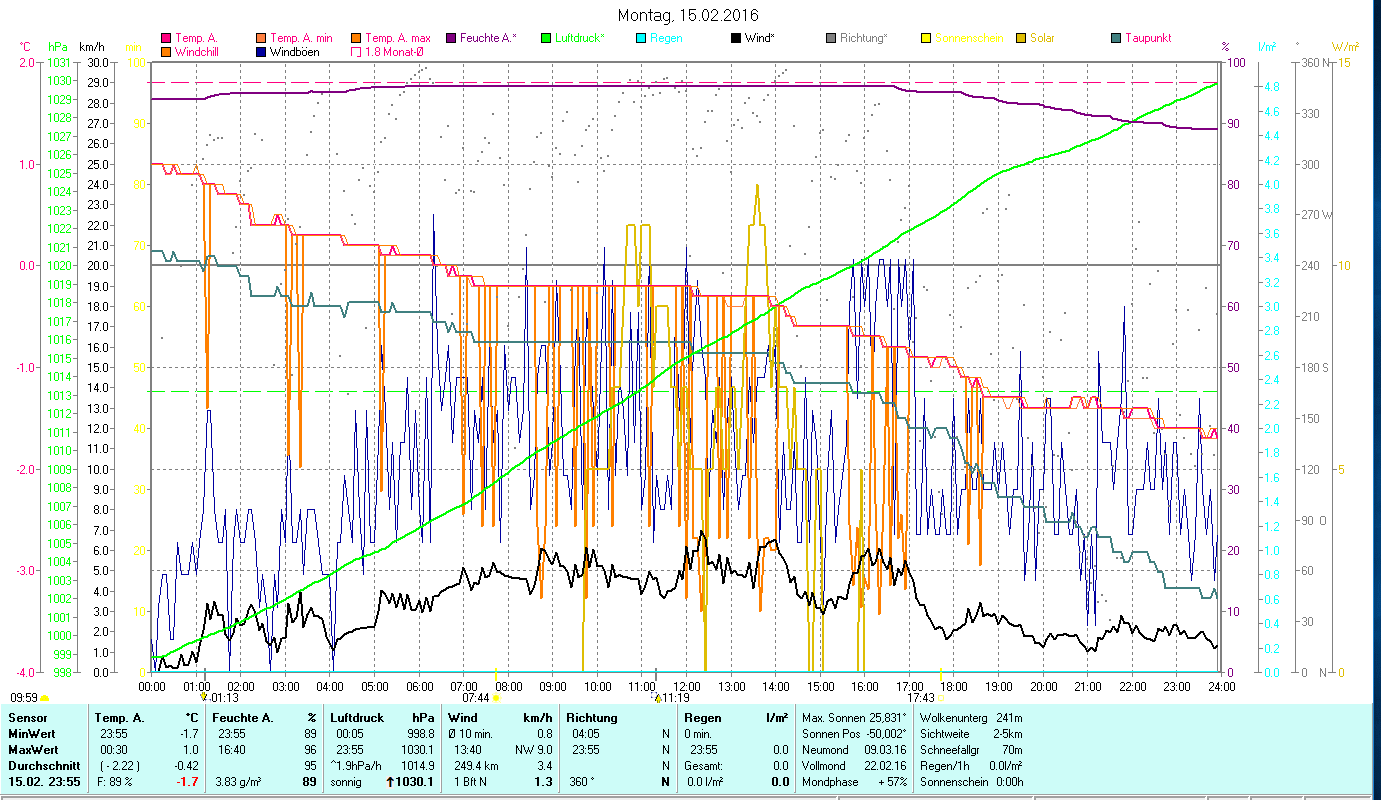Click the moon marker beside 01:13
This screenshot has width=1381, height=800.
(x=204, y=697)
